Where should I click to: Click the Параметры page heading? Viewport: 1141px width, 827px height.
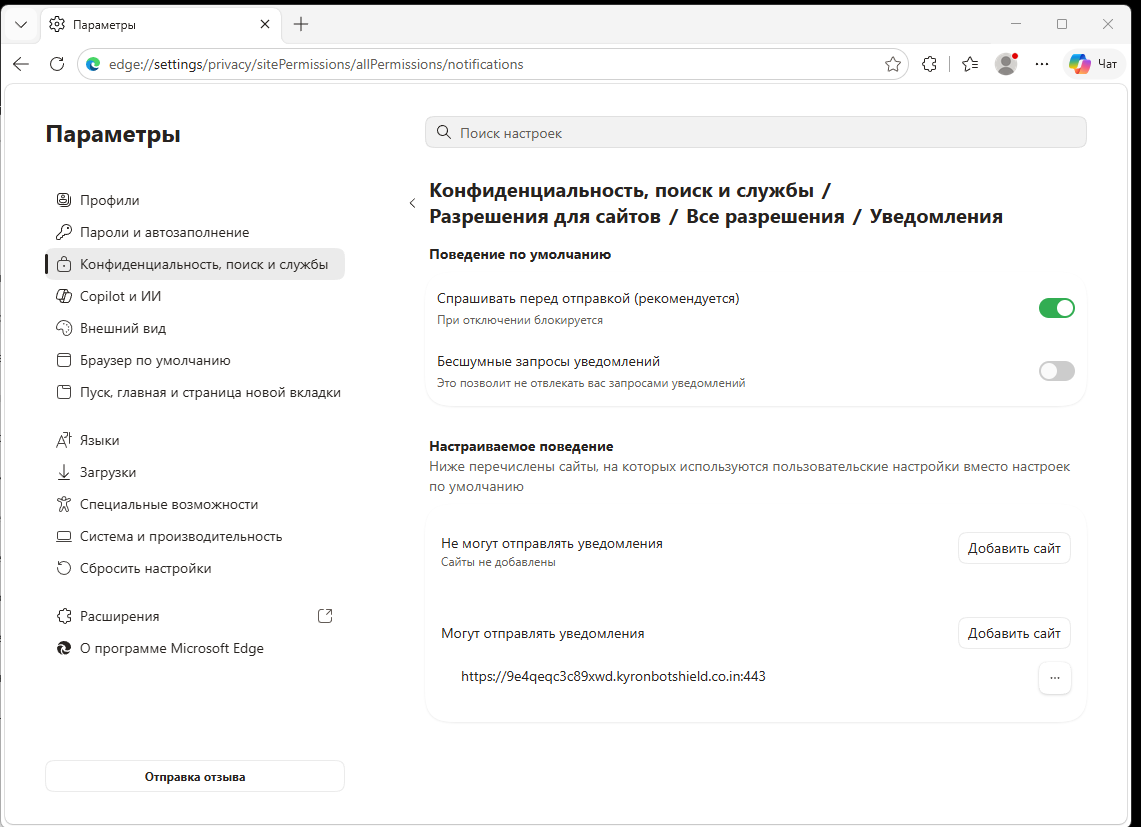click(x=113, y=134)
